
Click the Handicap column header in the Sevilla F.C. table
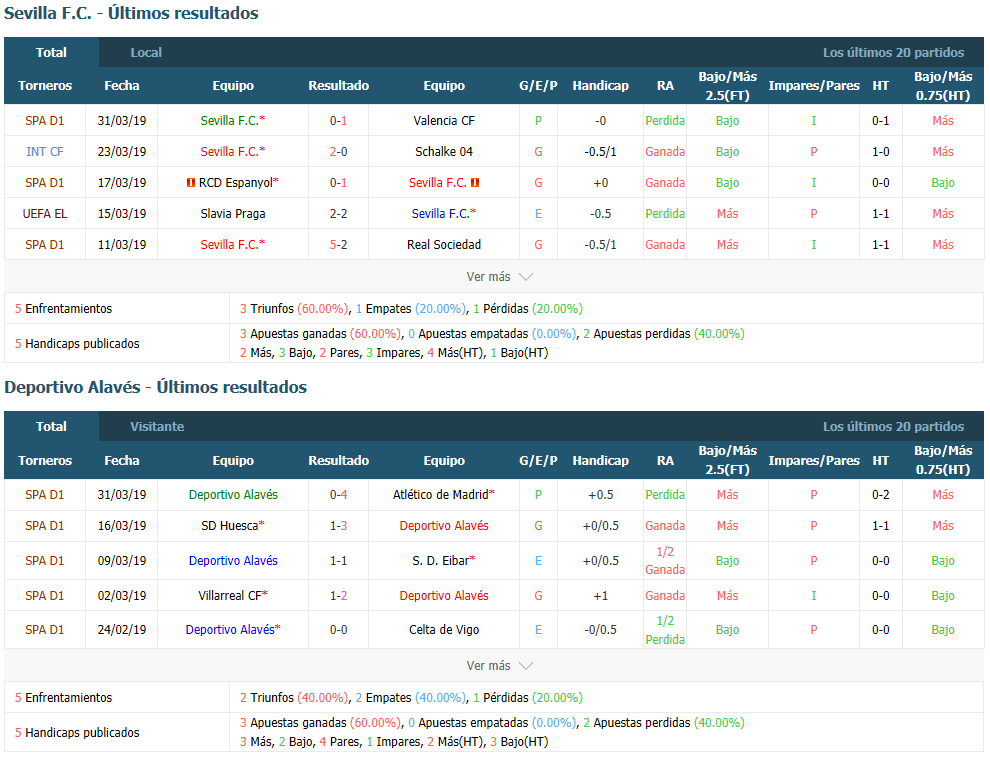point(600,86)
